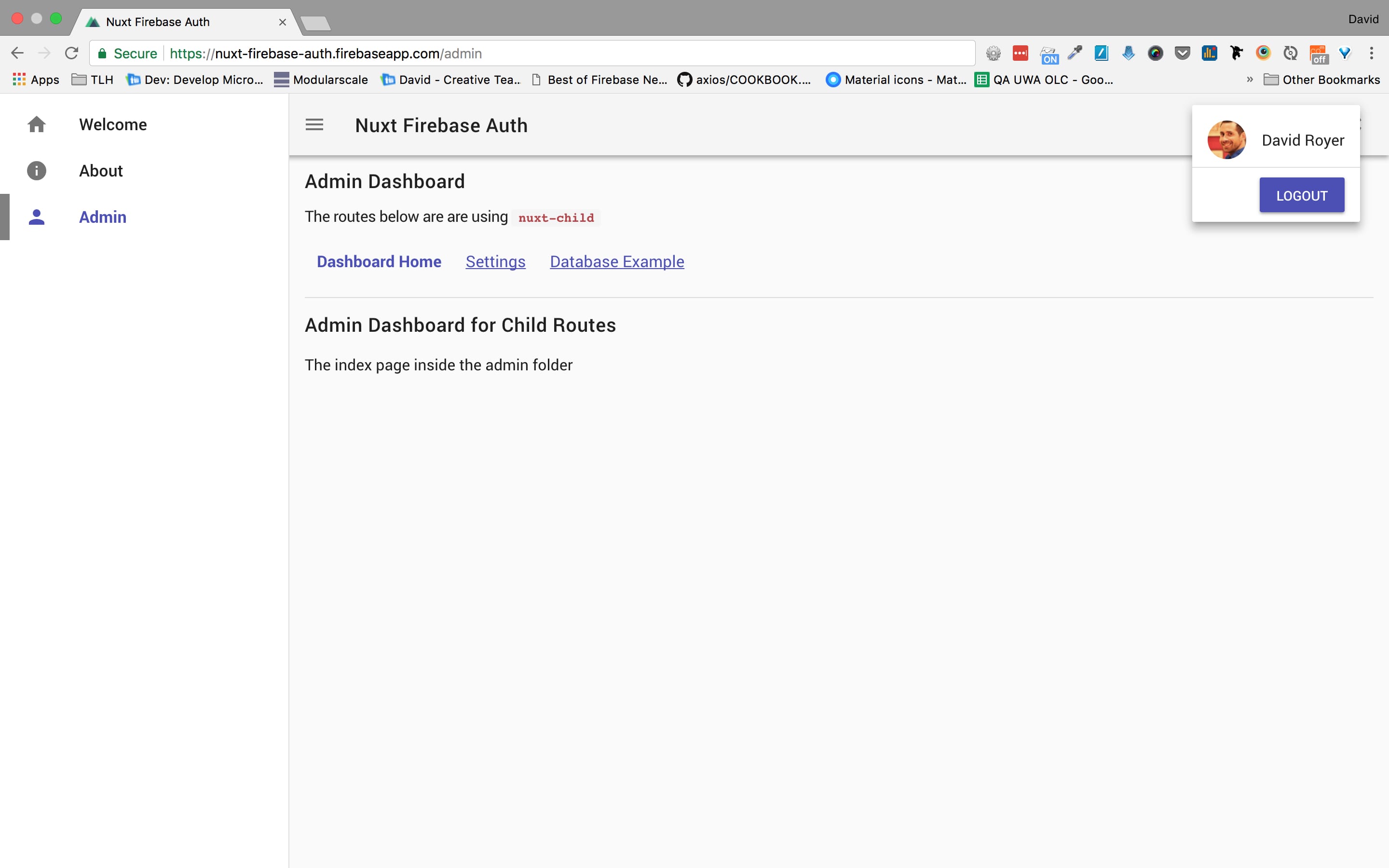The image size is (1389, 868).
Task: Click the address bar URL field
Action: 517,54
